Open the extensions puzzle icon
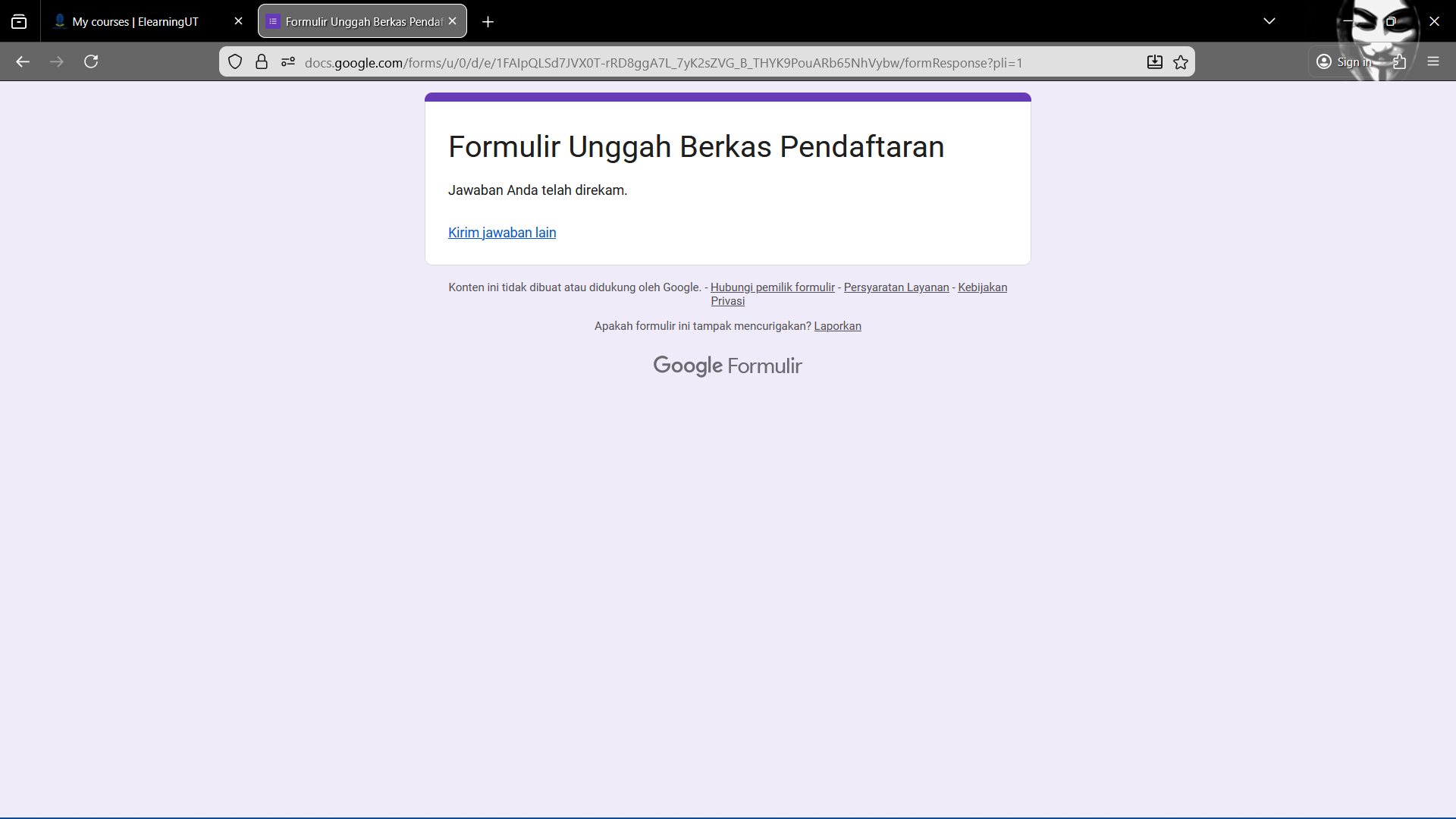This screenshot has height=819, width=1456. 1399,61
